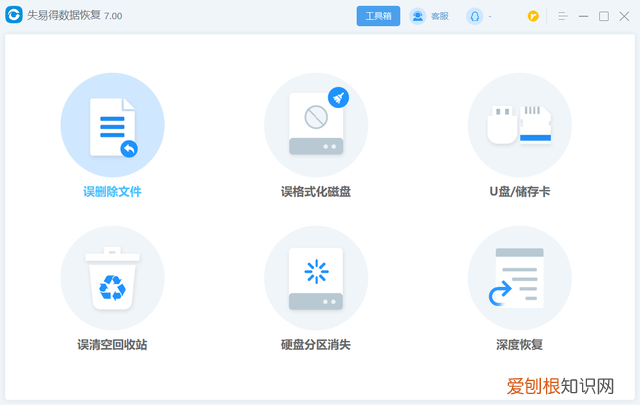Open the 误清空回收站 recycle bin icon

(x=112, y=278)
